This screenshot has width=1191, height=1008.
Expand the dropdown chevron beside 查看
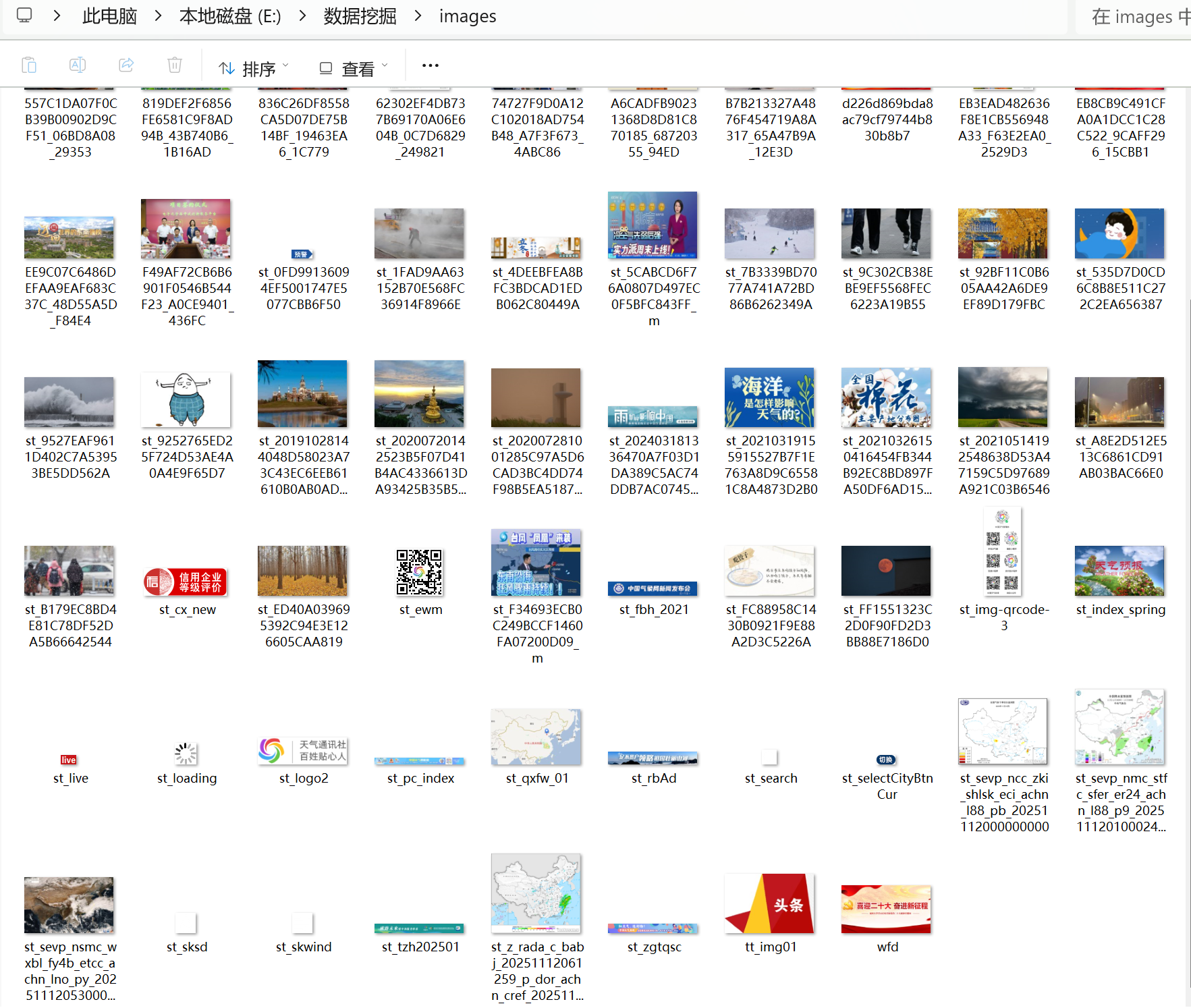[x=385, y=67]
